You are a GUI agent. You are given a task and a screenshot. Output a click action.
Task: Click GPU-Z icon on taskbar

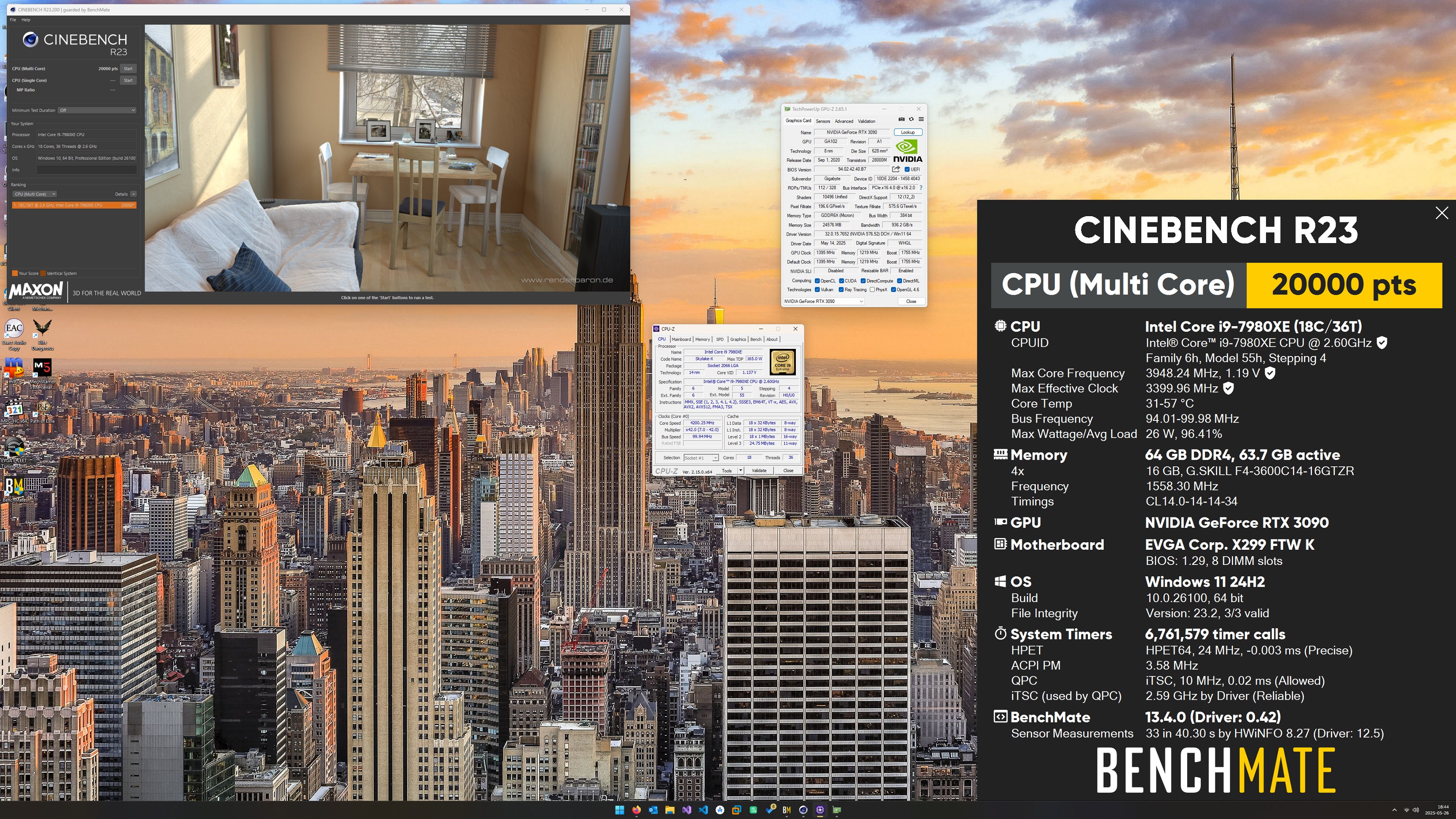point(837,810)
